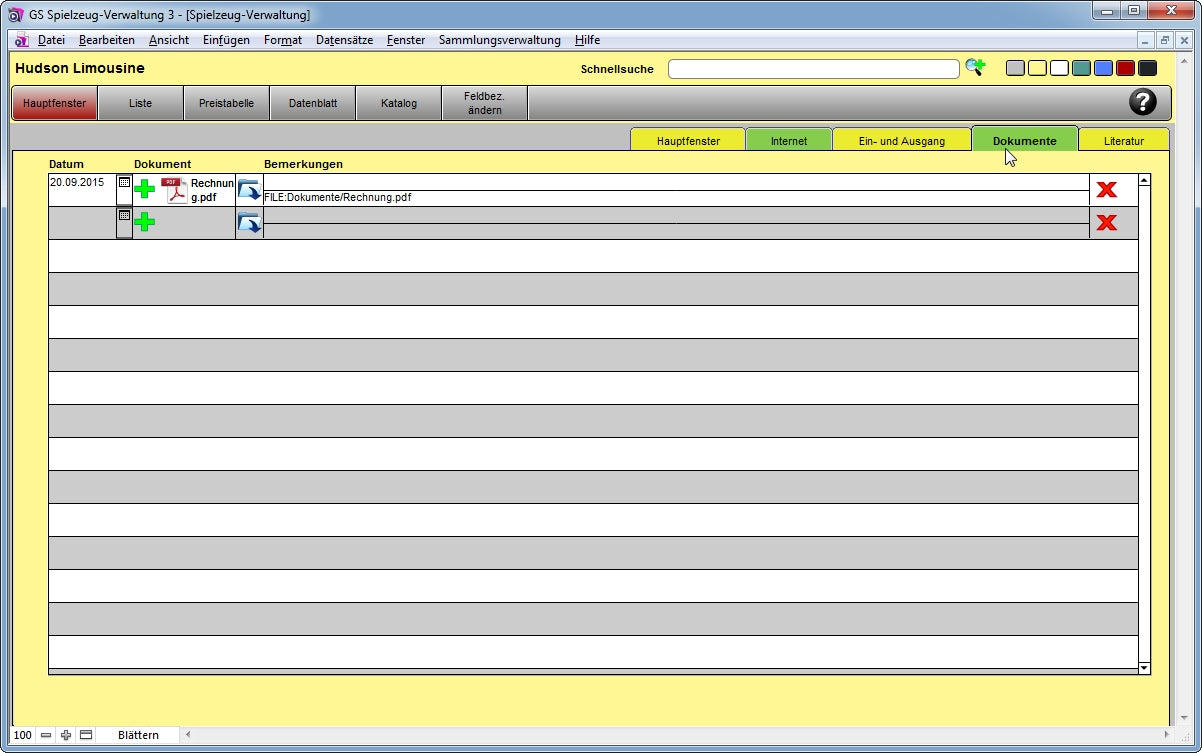Screen dimensions: 1202x753
Task: Open calendar picker for the 20.09.2015 date
Action: tap(124, 183)
